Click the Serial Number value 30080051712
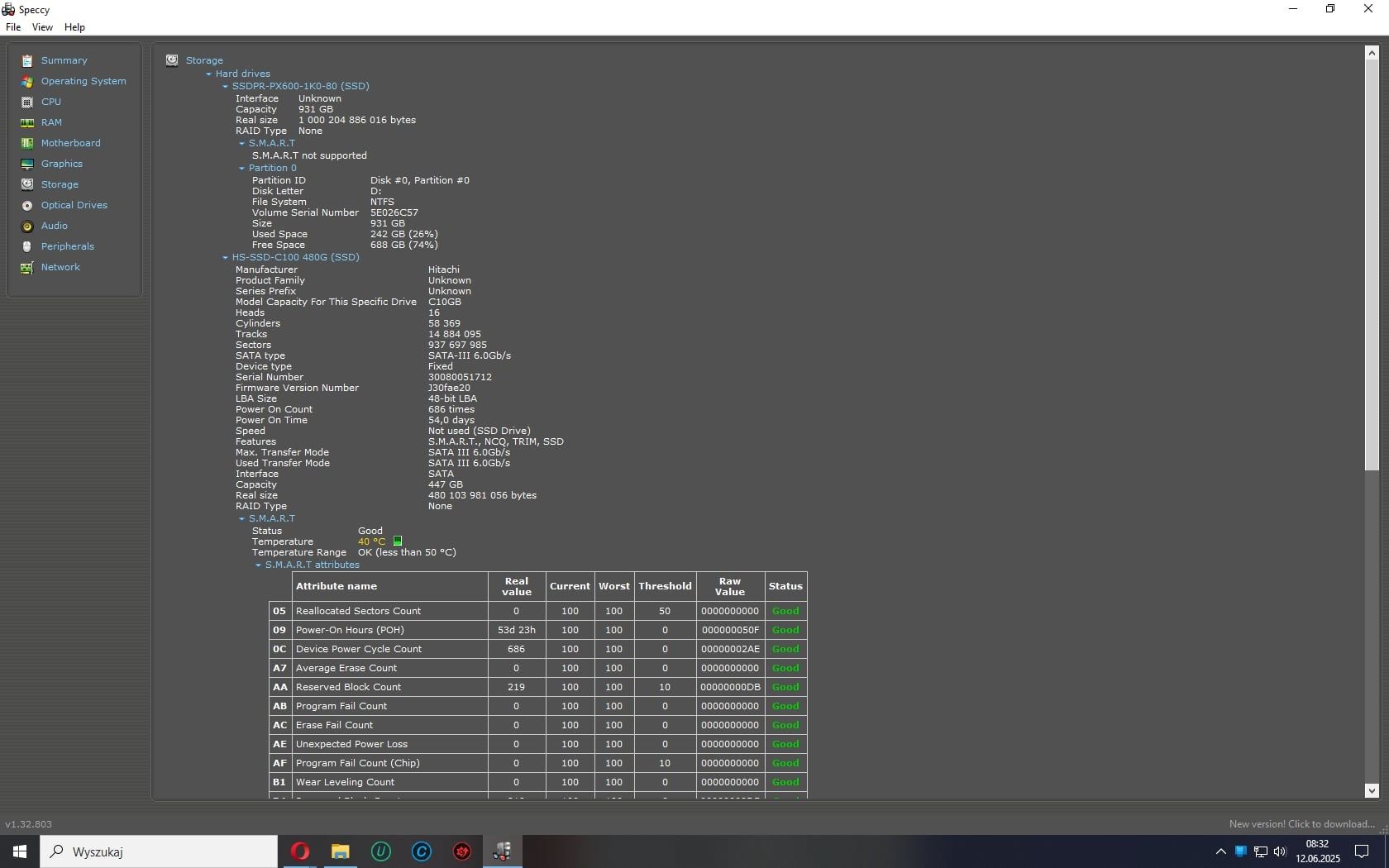The image size is (1389, 868). point(460,377)
